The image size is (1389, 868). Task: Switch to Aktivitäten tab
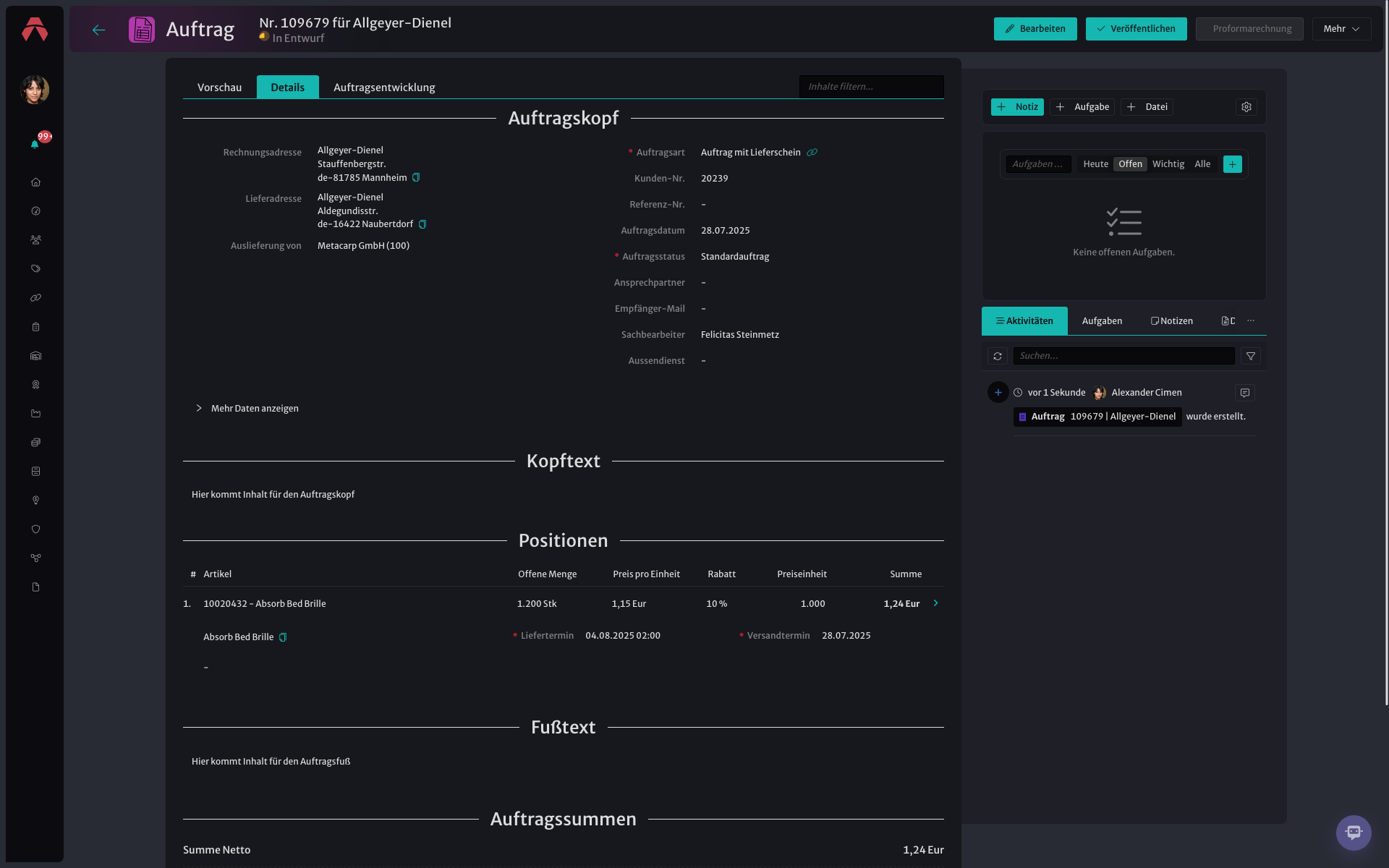pyautogui.click(x=1024, y=321)
